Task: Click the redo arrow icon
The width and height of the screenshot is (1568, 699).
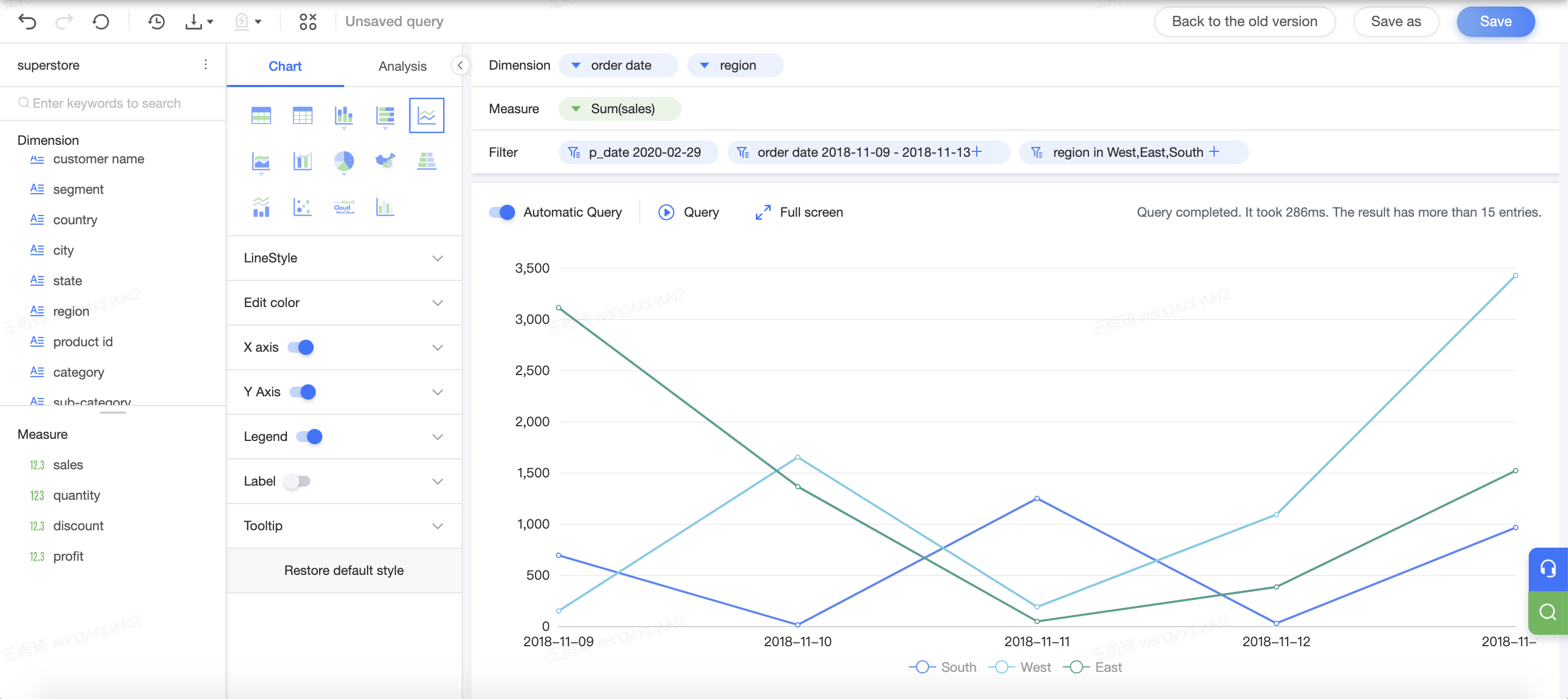Action: point(64,22)
